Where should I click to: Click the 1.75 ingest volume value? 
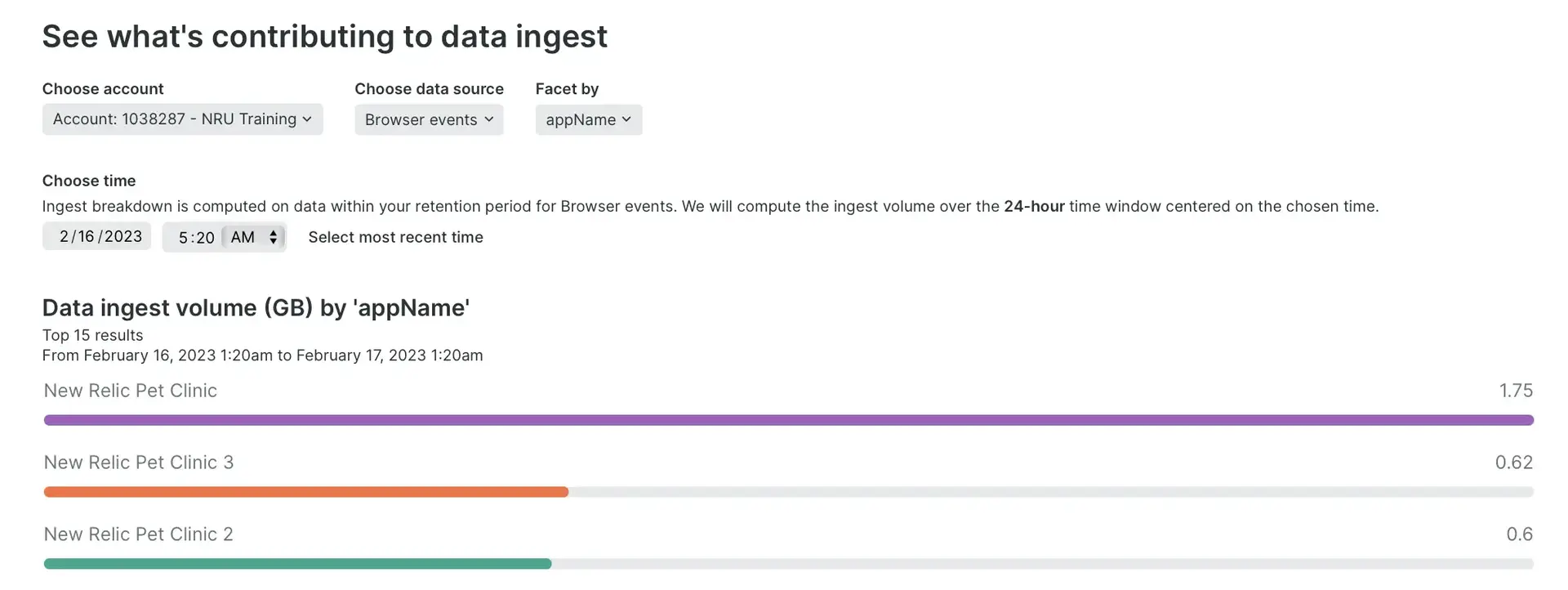1516,391
